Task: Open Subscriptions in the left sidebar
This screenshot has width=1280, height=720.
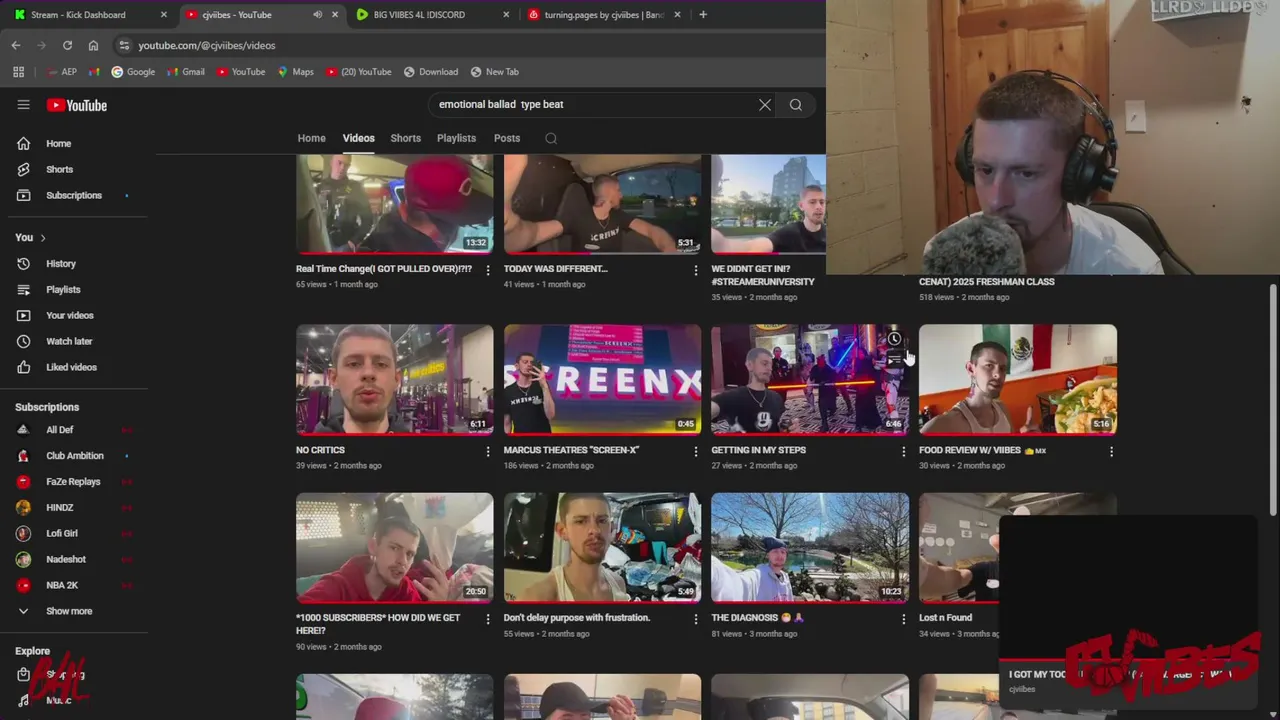Action: (74, 195)
